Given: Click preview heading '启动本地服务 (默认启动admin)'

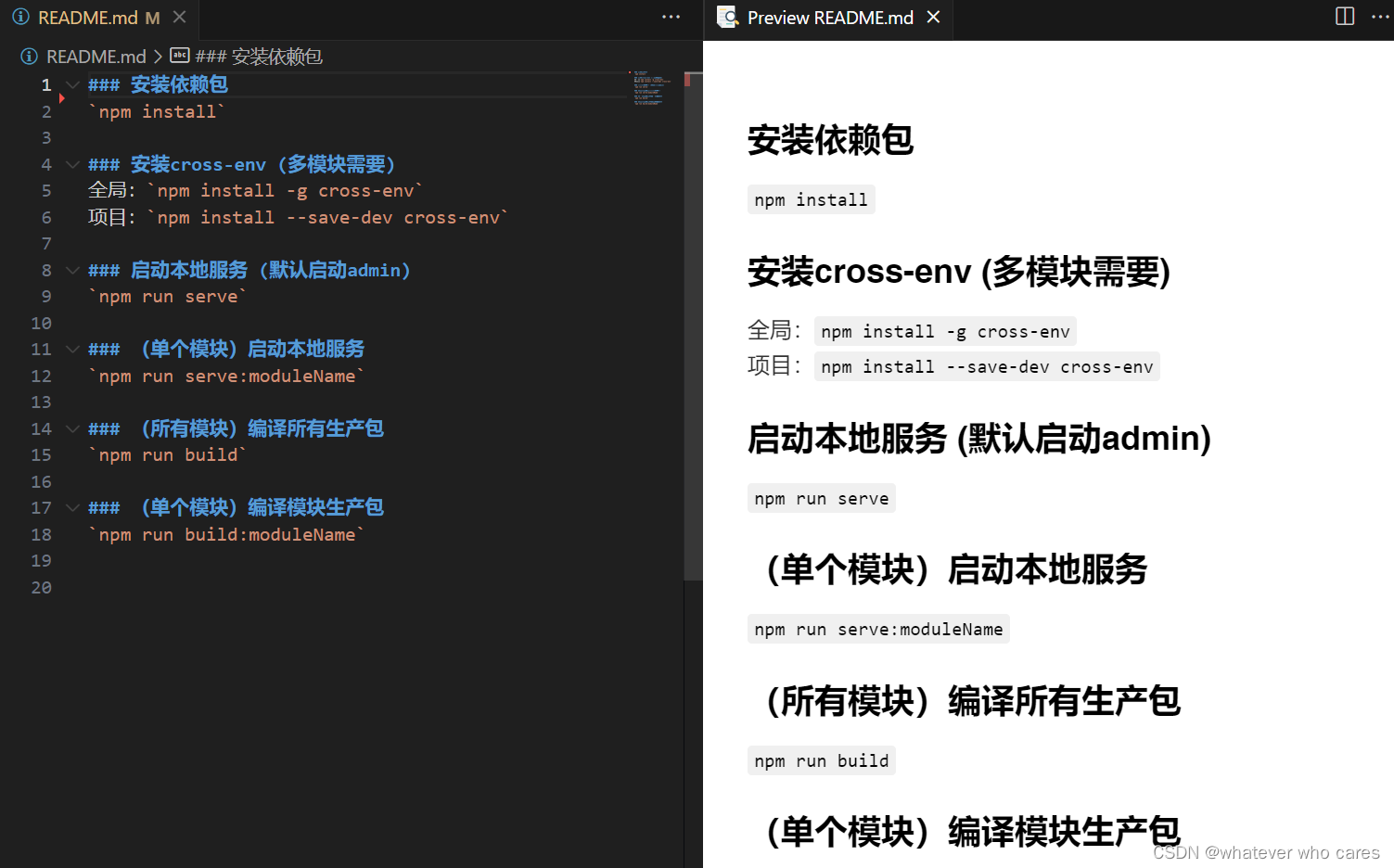Looking at the screenshot, I should pos(979,439).
